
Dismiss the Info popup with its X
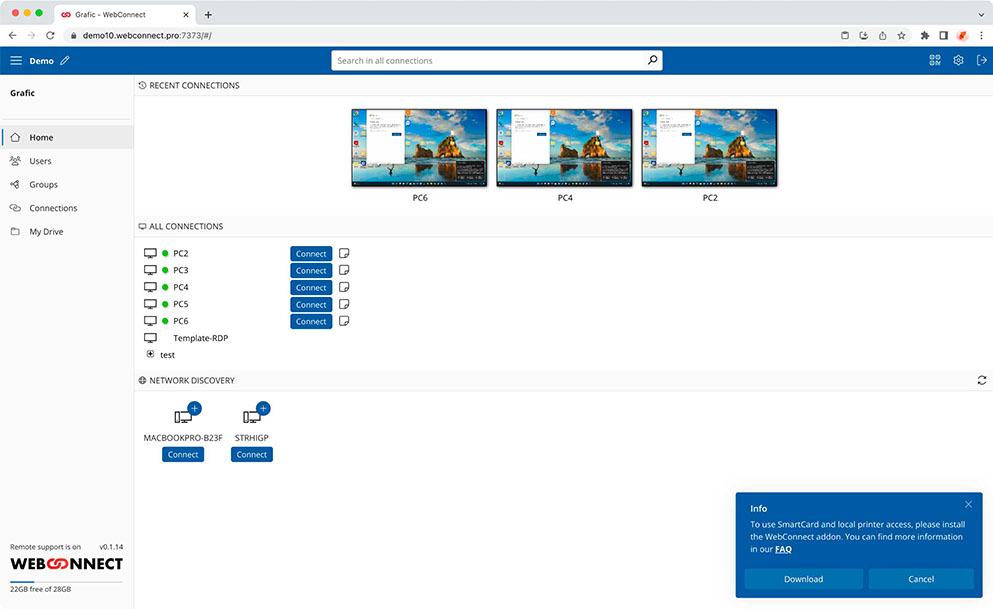(967, 504)
